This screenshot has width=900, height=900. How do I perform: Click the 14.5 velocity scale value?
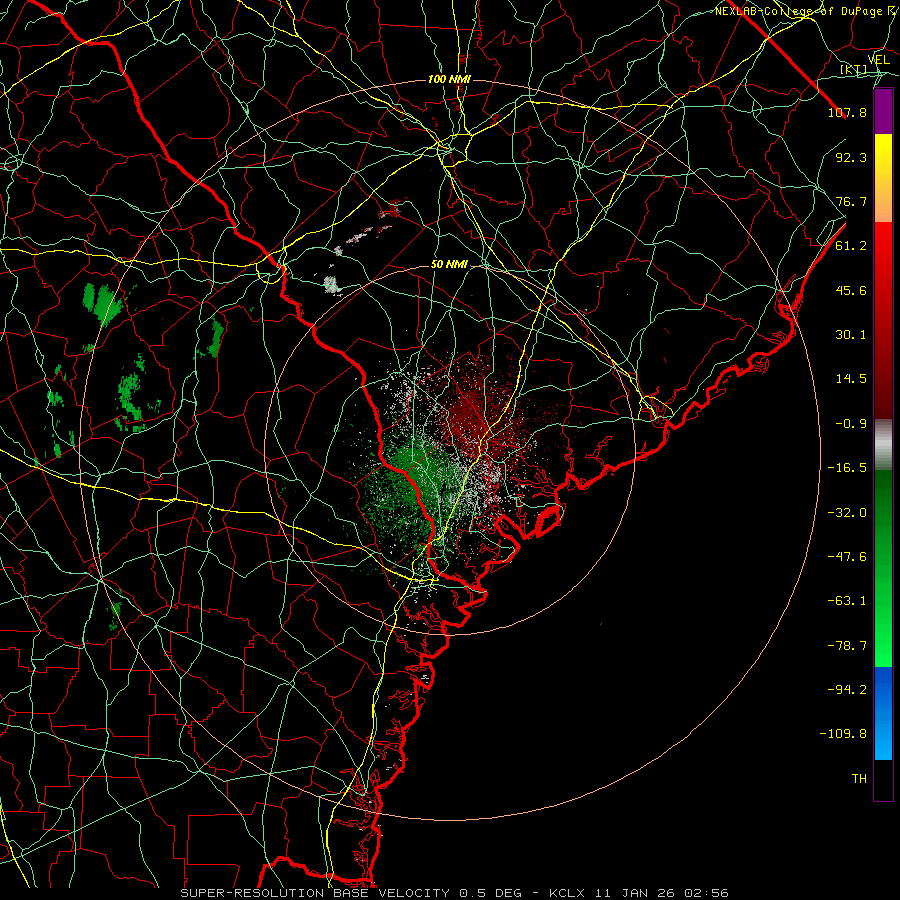851,379
